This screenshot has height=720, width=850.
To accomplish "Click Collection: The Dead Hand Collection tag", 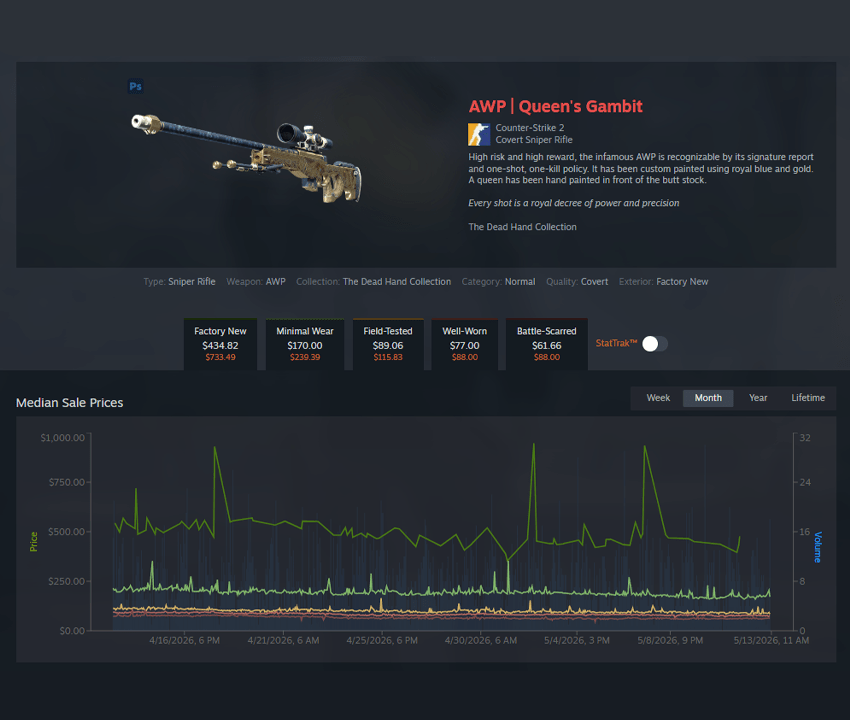I will tap(374, 281).
